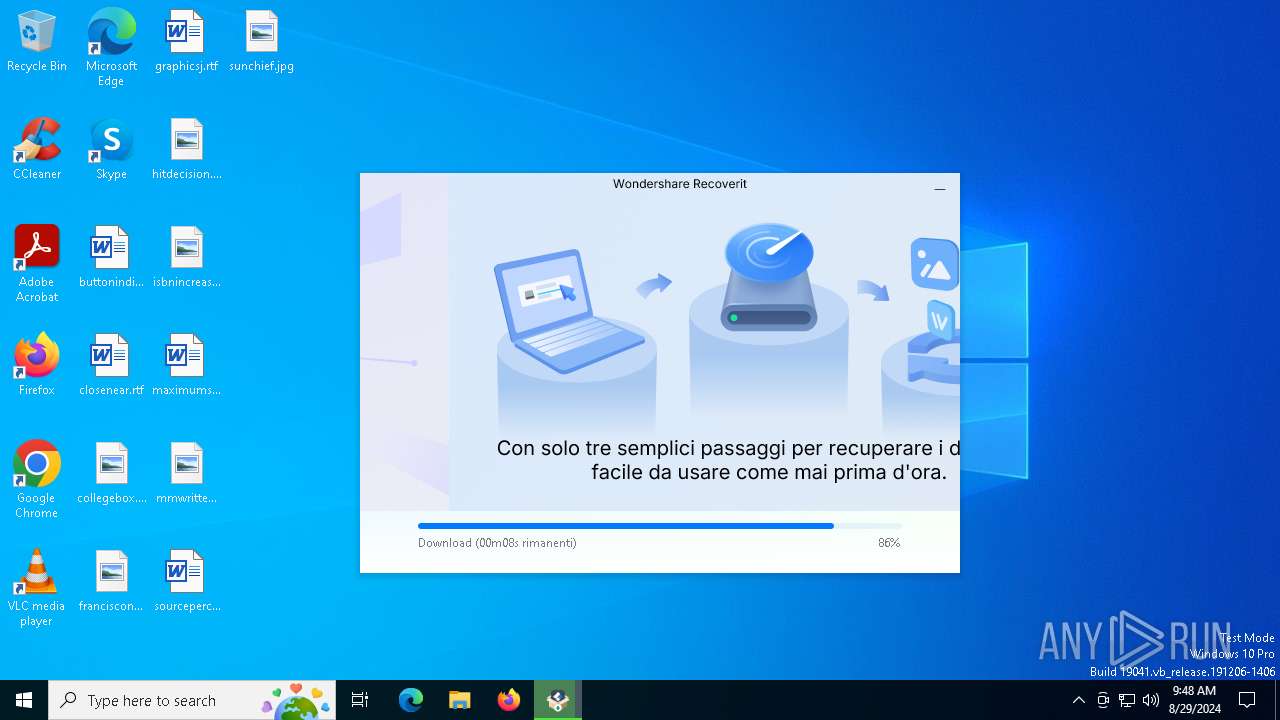
Task: Click the Wondershare Recoverit window title
Action: pos(680,184)
